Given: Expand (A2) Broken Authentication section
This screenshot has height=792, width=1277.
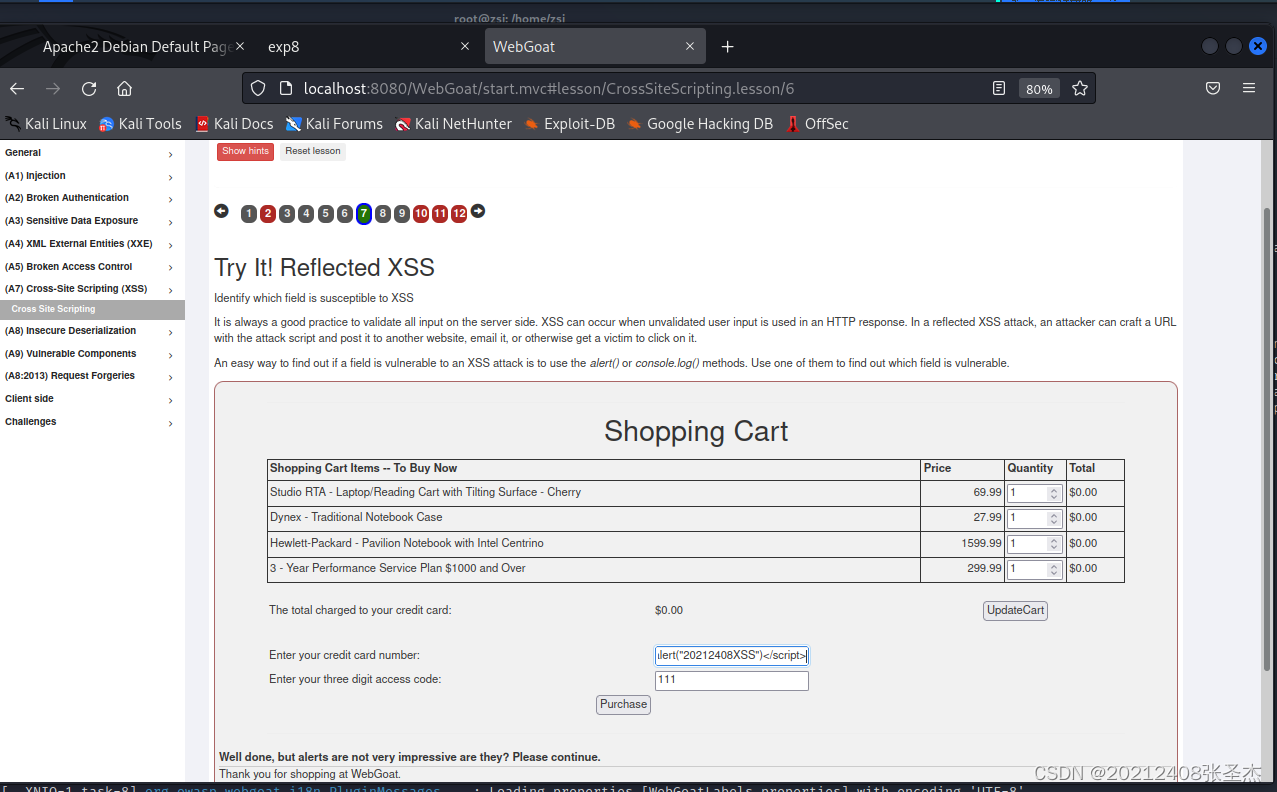Looking at the screenshot, I should click(92, 198).
